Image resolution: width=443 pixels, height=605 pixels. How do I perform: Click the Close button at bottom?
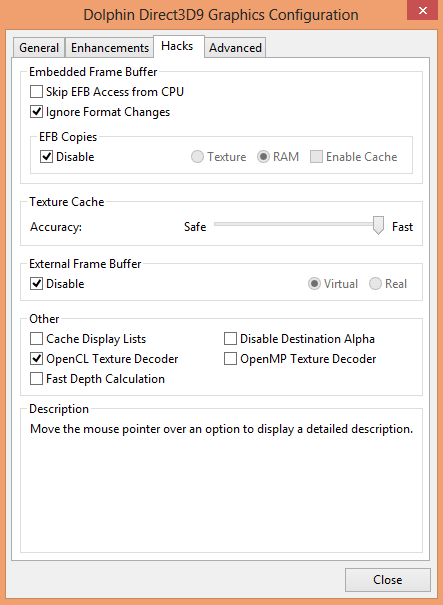click(387, 580)
